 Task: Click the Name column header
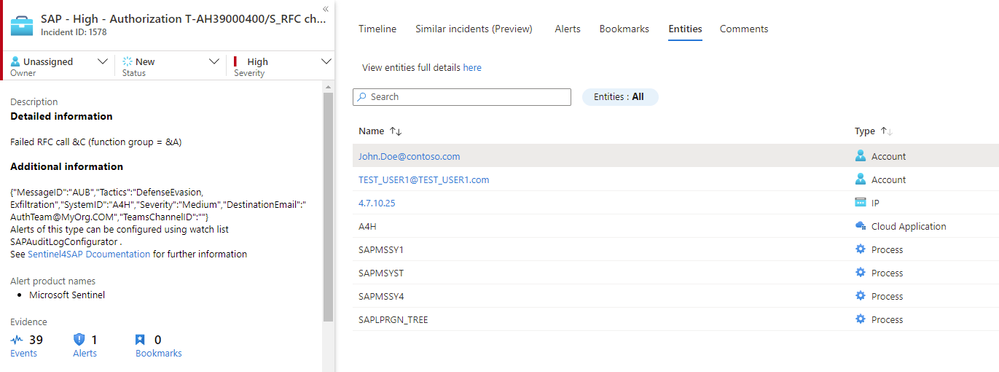[x=371, y=131]
